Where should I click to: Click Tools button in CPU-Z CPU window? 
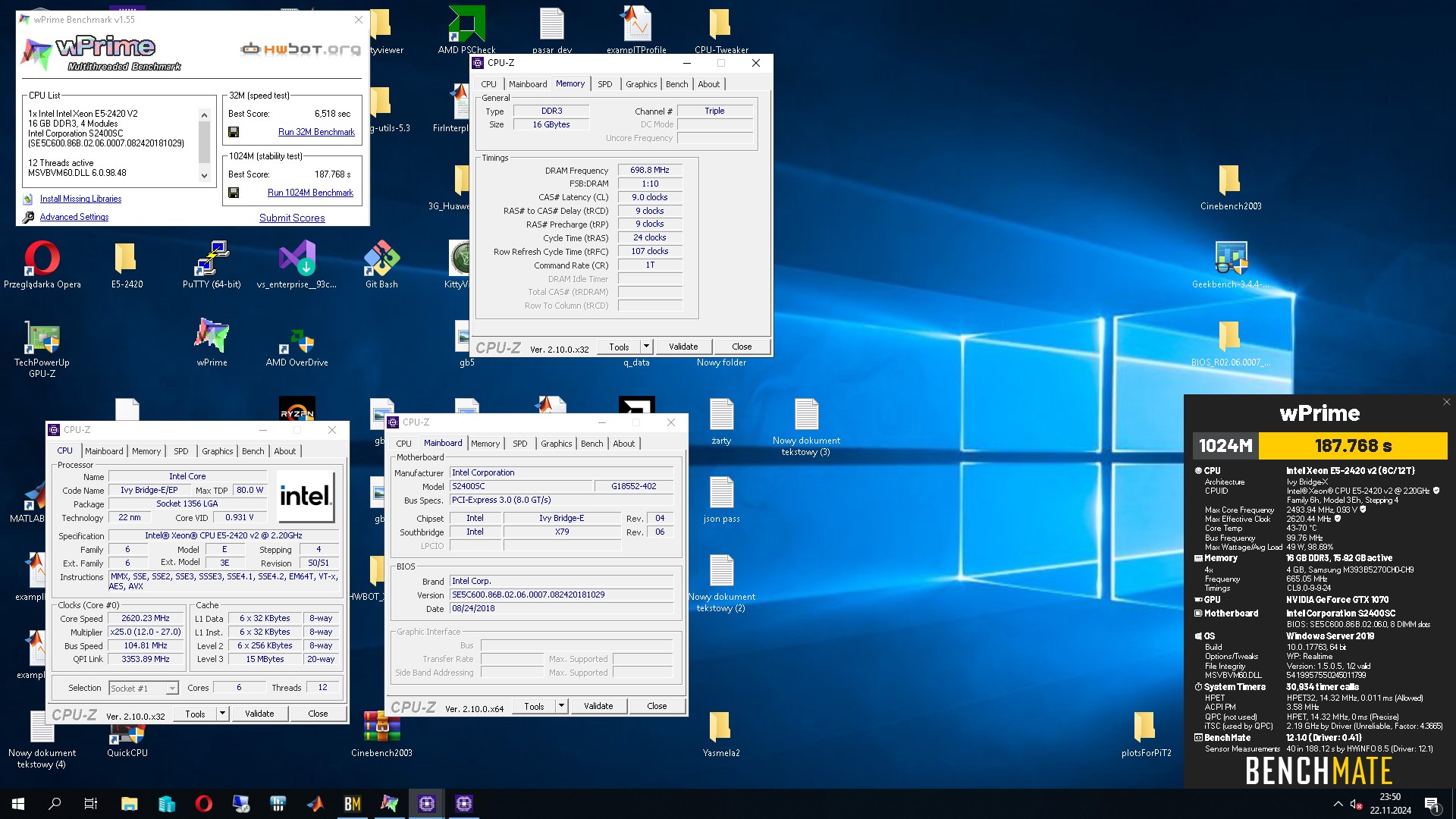[195, 714]
